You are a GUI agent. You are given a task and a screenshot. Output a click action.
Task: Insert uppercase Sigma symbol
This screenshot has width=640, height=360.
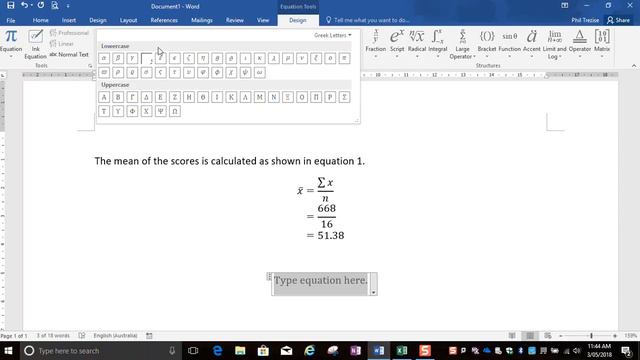[x=344, y=97]
